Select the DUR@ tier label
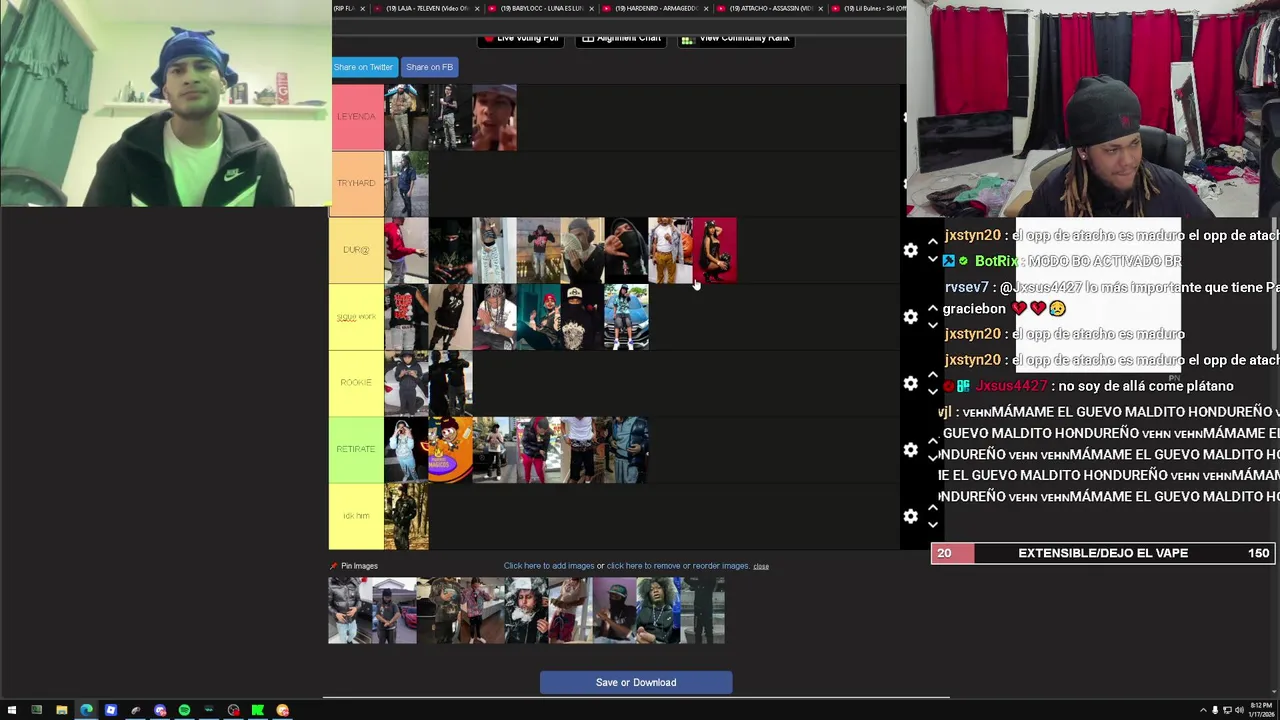Image resolution: width=1280 pixels, height=720 pixels. tap(356, 250)
